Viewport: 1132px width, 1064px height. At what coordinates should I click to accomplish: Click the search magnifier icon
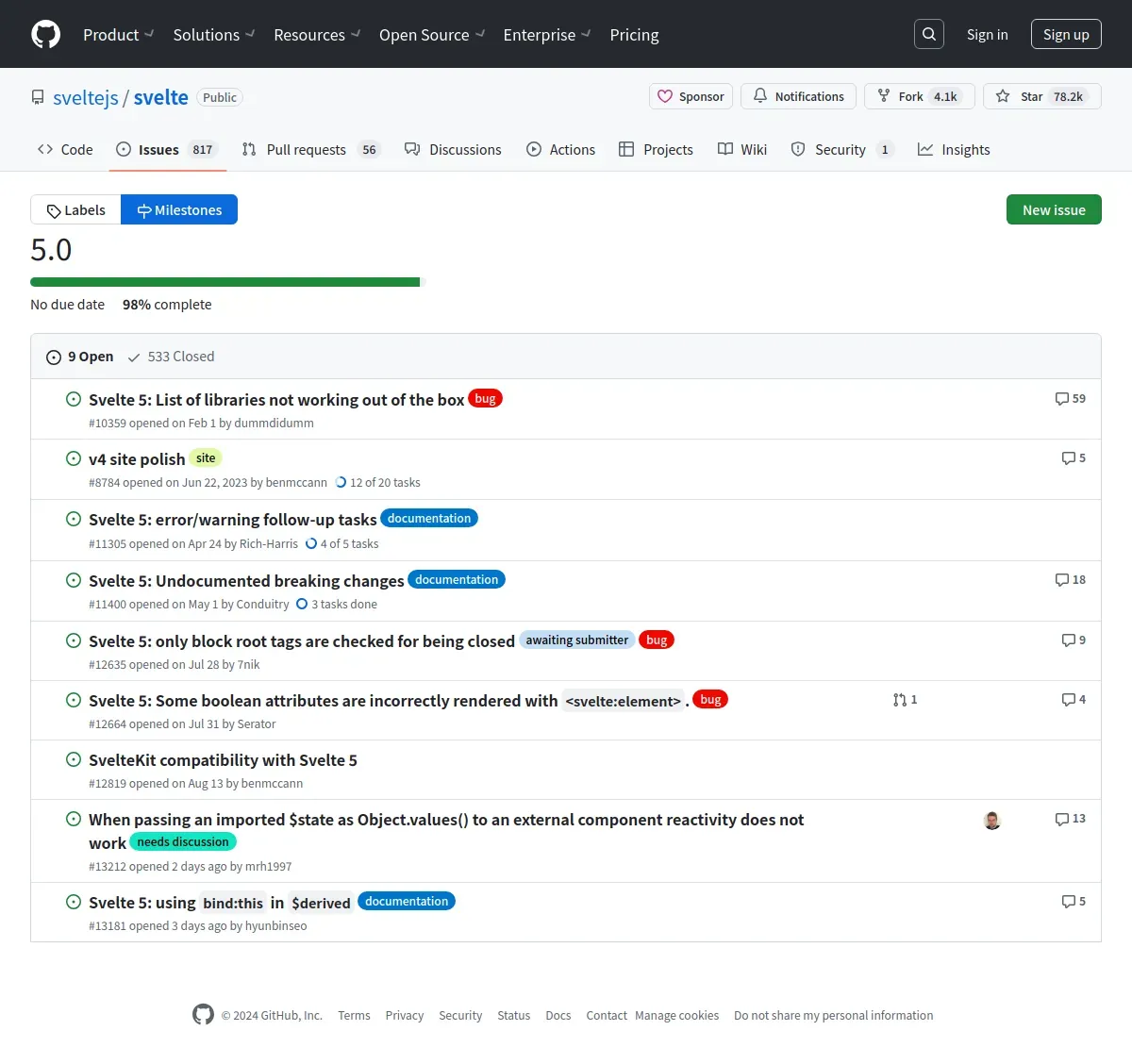[929, 34]
